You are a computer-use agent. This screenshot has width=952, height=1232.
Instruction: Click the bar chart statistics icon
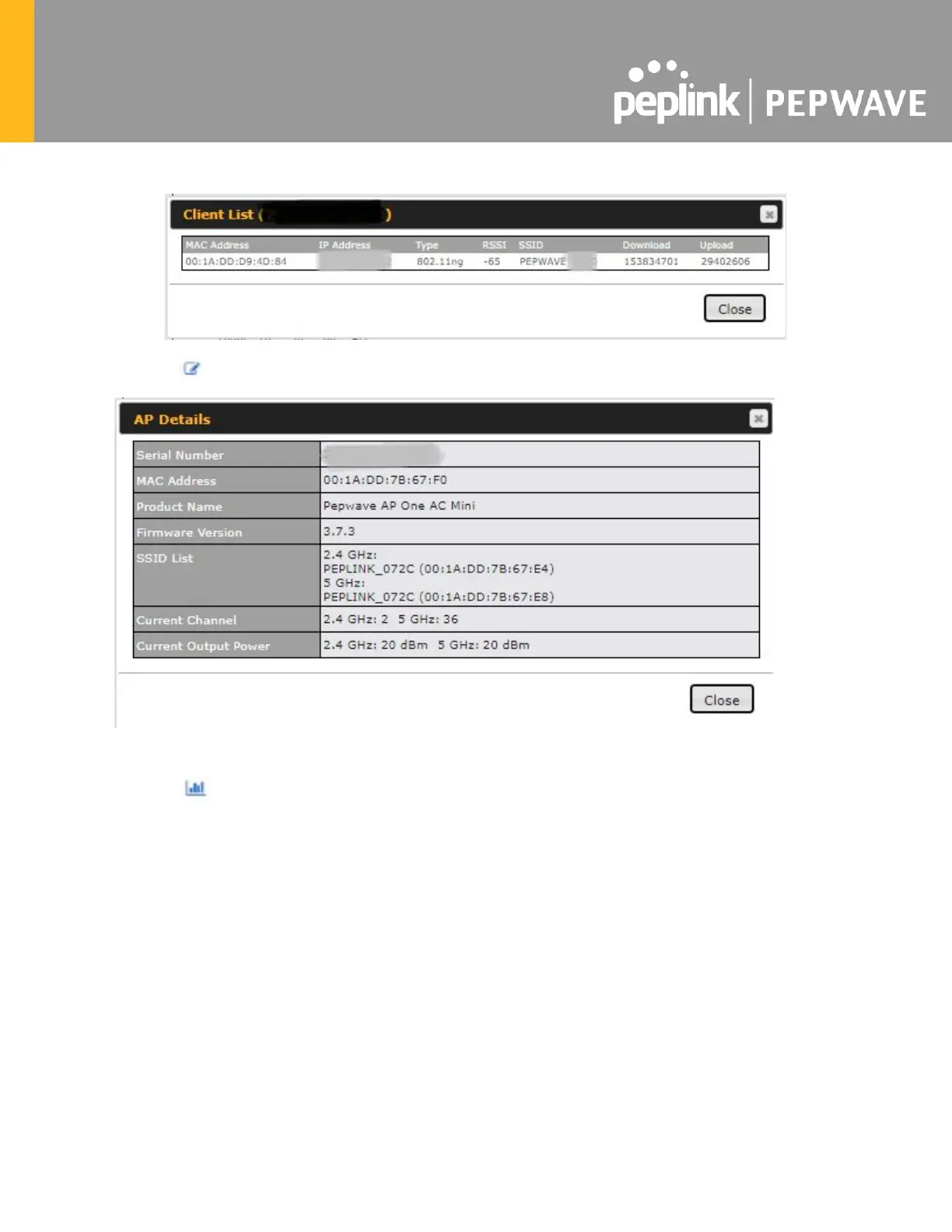(195, 788)
